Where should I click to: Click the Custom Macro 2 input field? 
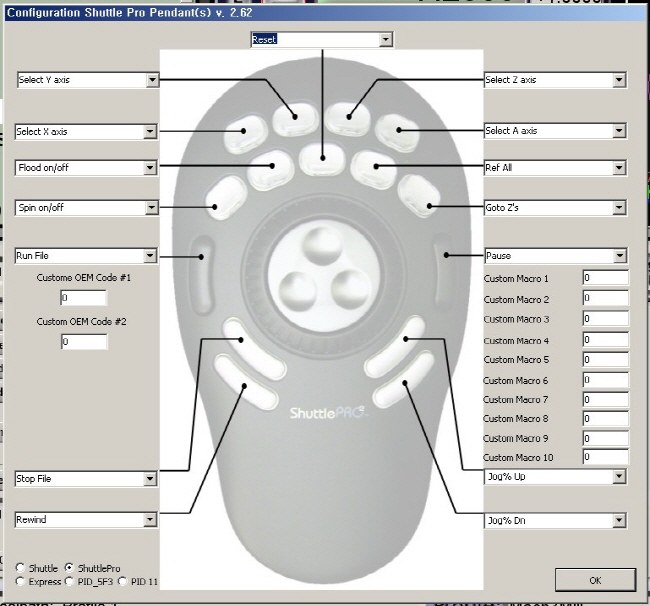pyautogui.click(x=606, y=298)
